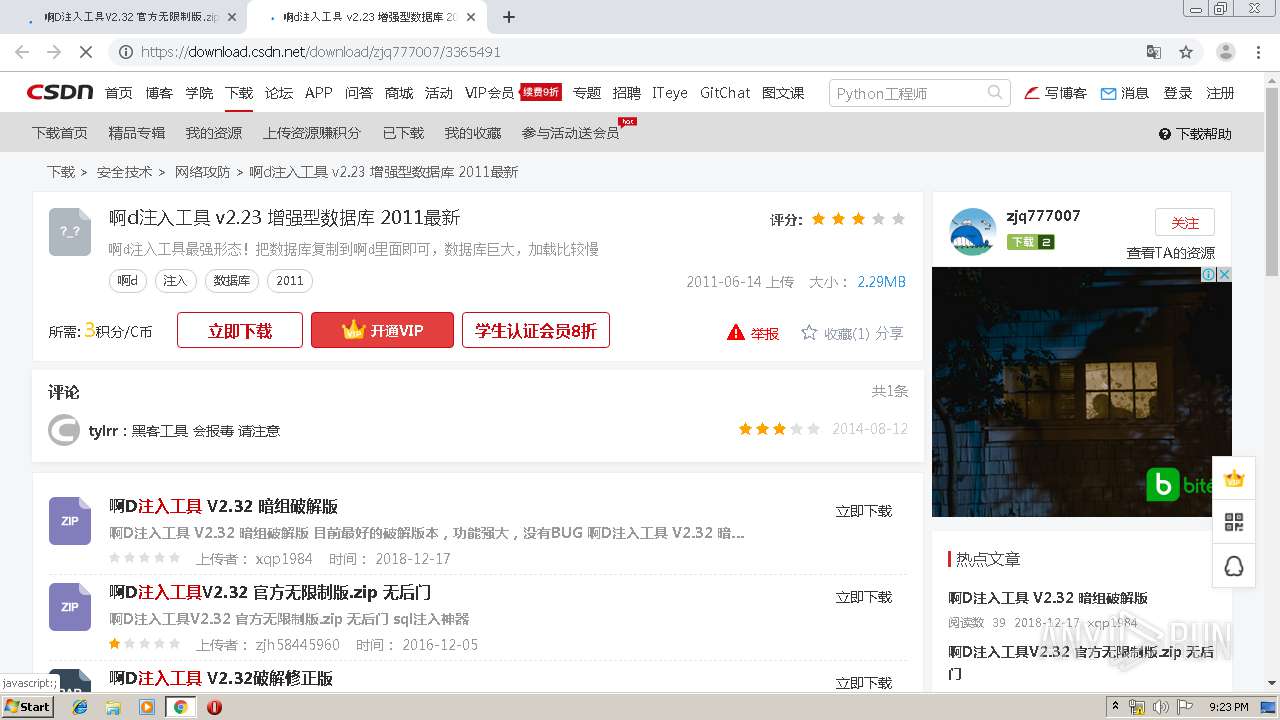Click 安全技术 breadcrumb link
Screen dimensions: 1280x720
(124, 172)
